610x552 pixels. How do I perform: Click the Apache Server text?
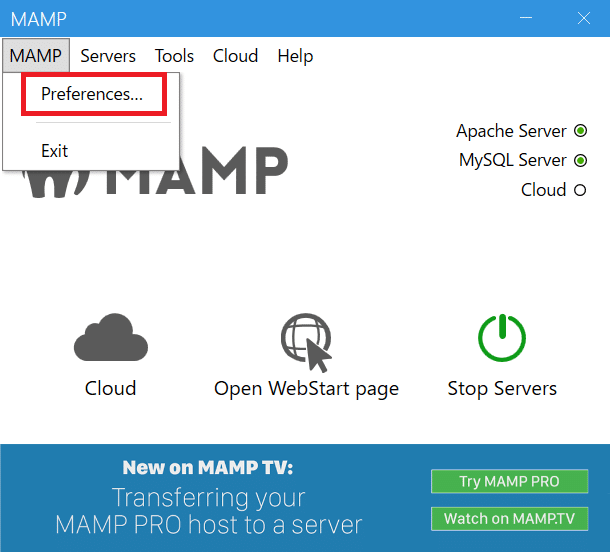(511, 131)
